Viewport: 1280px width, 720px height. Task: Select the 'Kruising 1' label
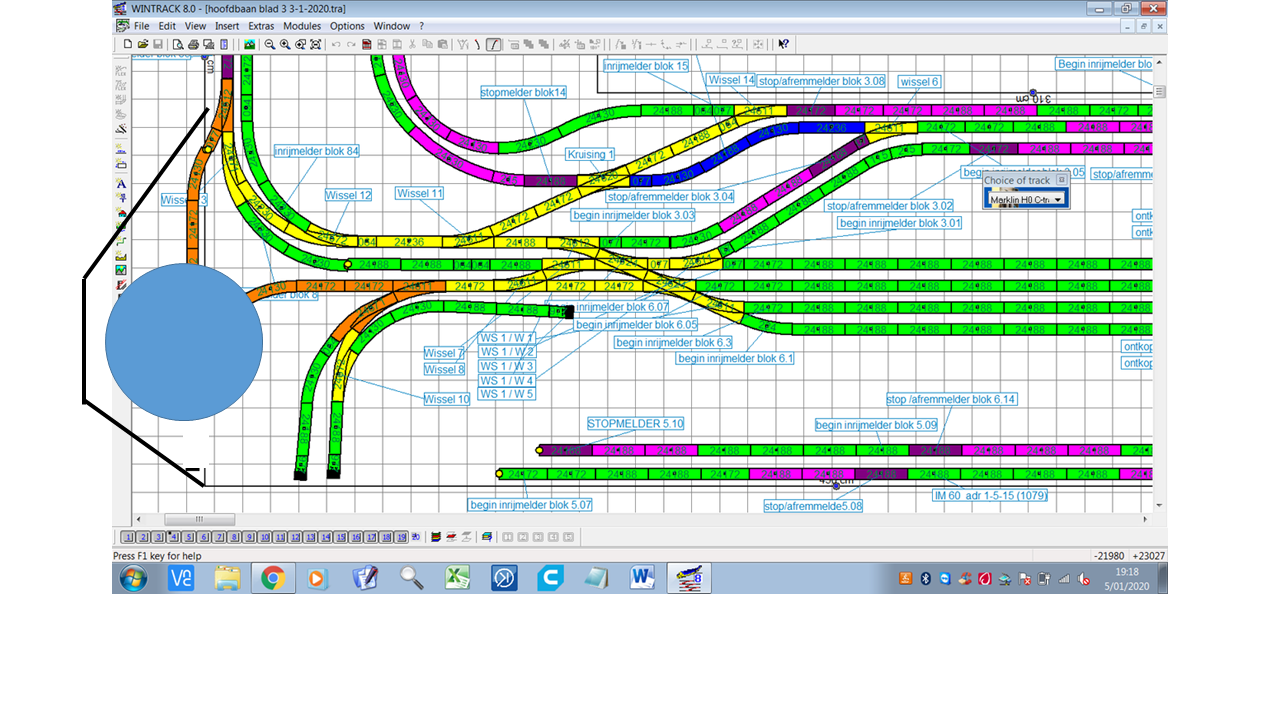tap(590, 154)
